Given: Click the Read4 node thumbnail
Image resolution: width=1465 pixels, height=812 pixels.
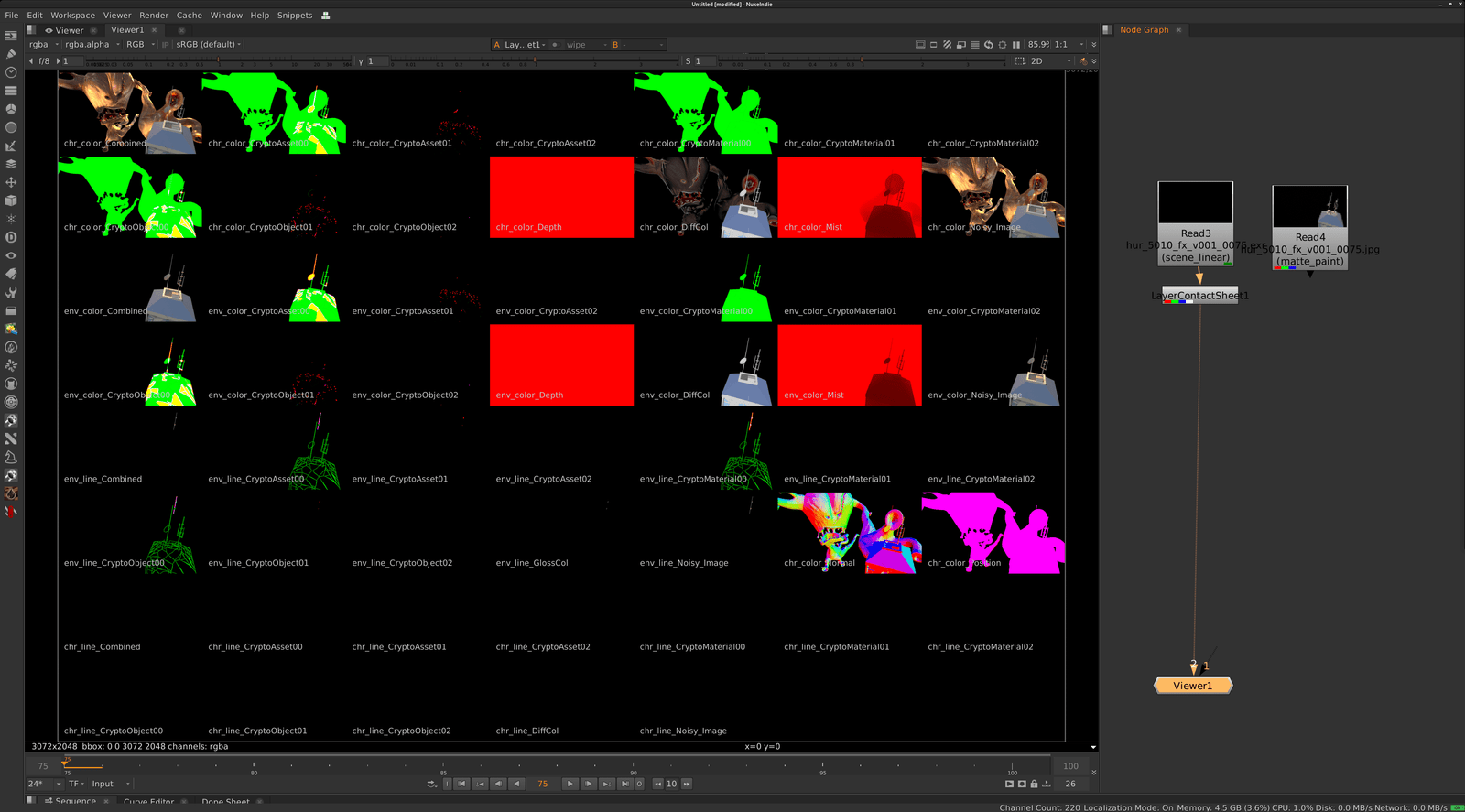Looking at the screenshot, I should [x=1309, y=207].
